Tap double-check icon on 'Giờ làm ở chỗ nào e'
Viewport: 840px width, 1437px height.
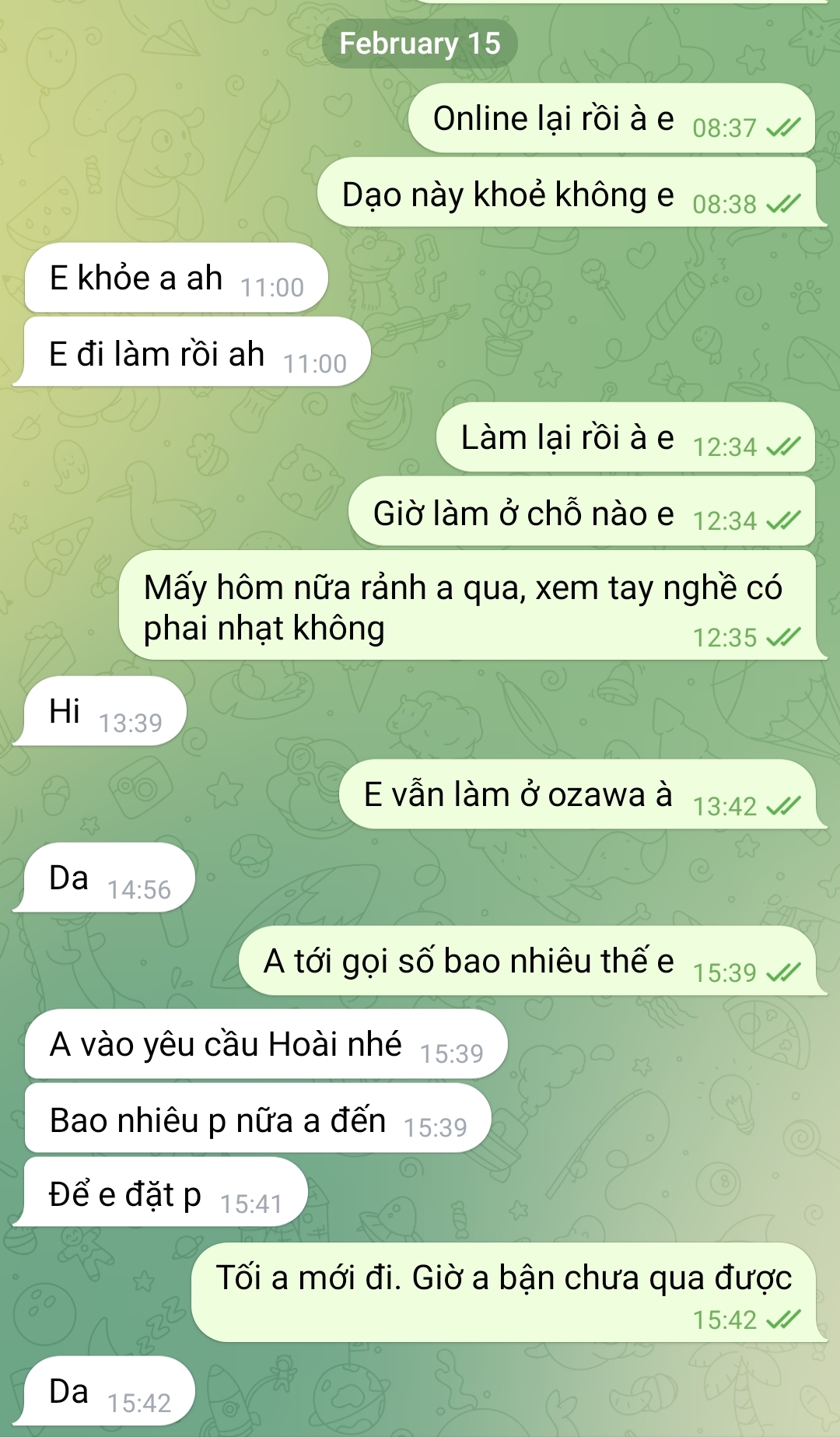coord(783,520)
